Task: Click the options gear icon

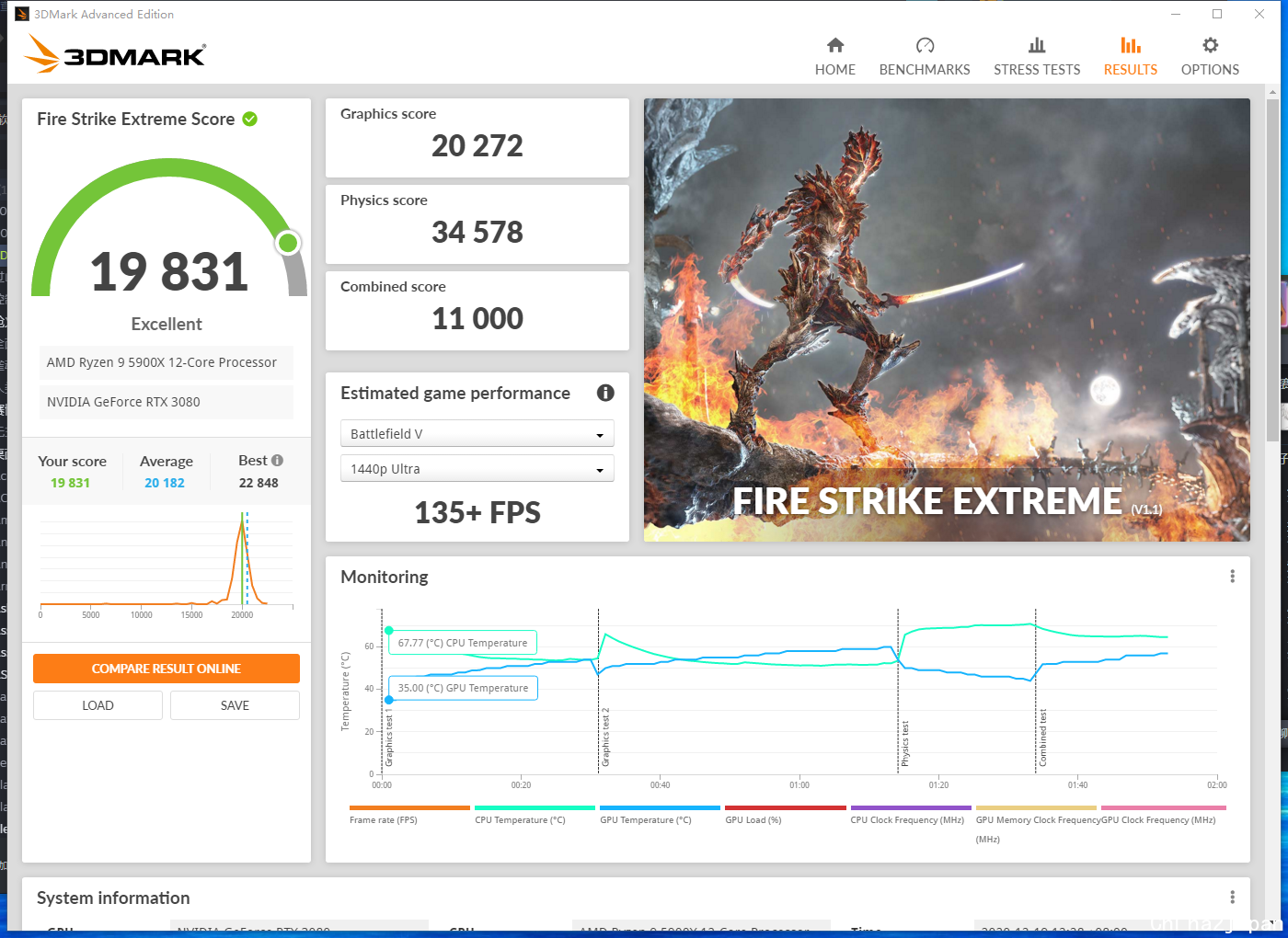Action: (1211, 45)
